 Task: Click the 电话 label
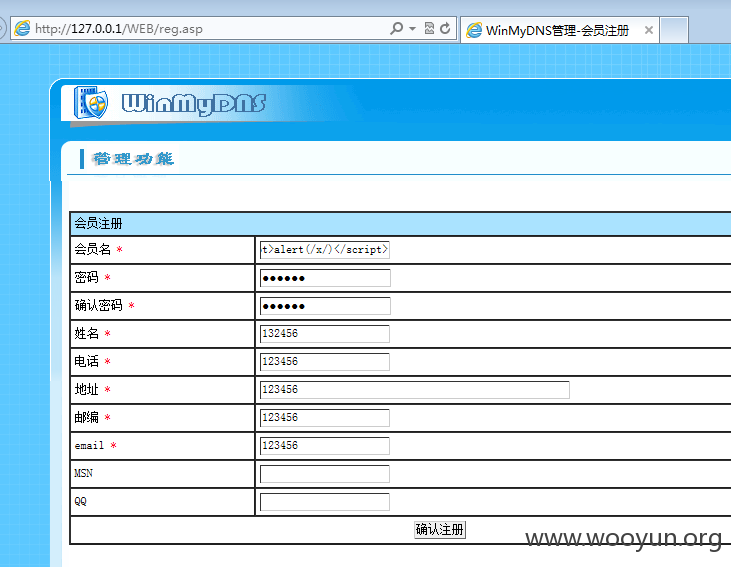86,361
